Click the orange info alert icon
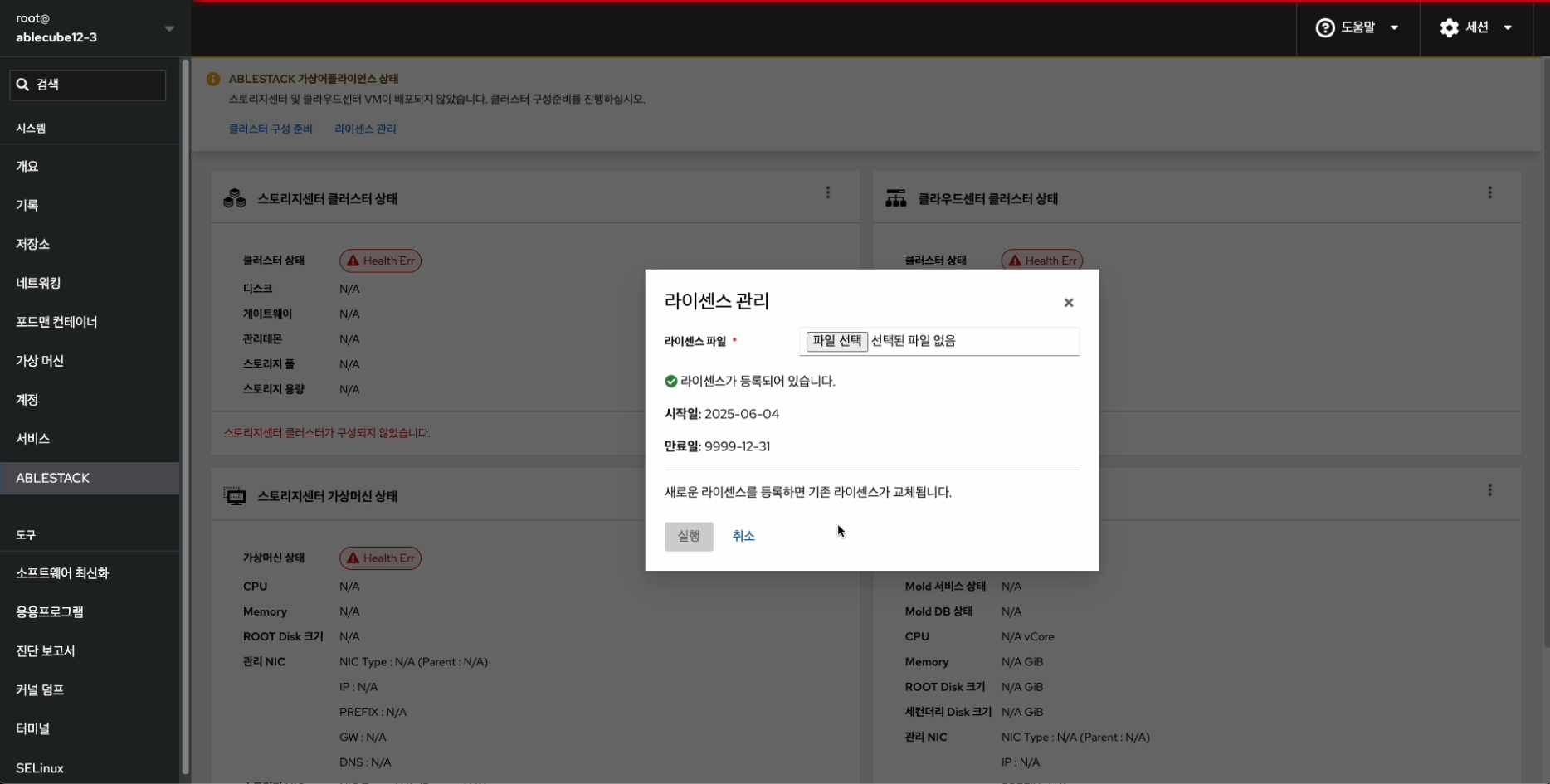1550x784 pixels. click(x=213, y=79)
